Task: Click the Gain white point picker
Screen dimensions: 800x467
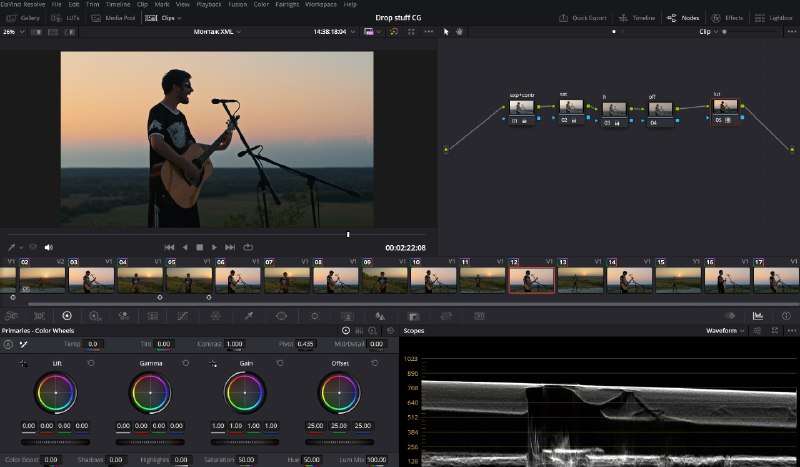Action: pos(213,363)
